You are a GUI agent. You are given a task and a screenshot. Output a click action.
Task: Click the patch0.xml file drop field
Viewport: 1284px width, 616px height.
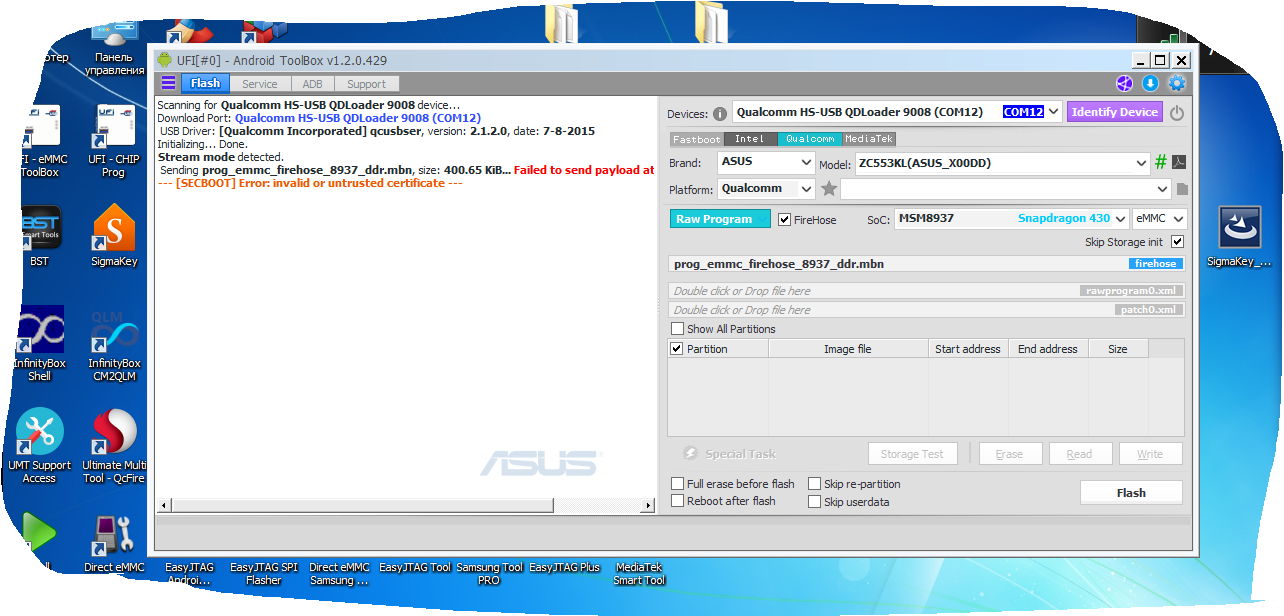click(927, 310)
